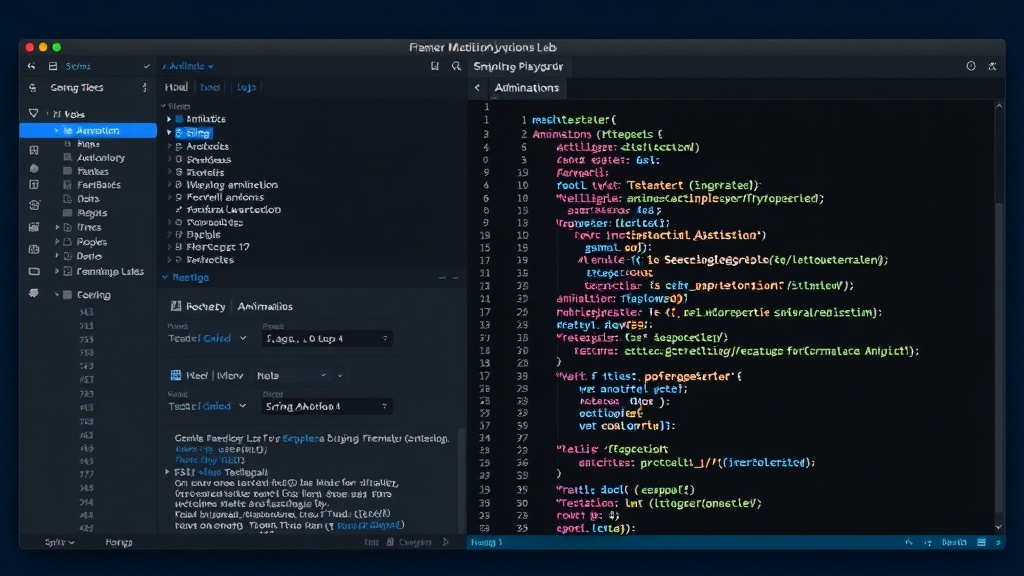Image resolution: width=1024 pixels, height=576 pixels.
Task: Click the play arrow in the bottom bar
Action: pyautogui.click(x=445, y=542)
